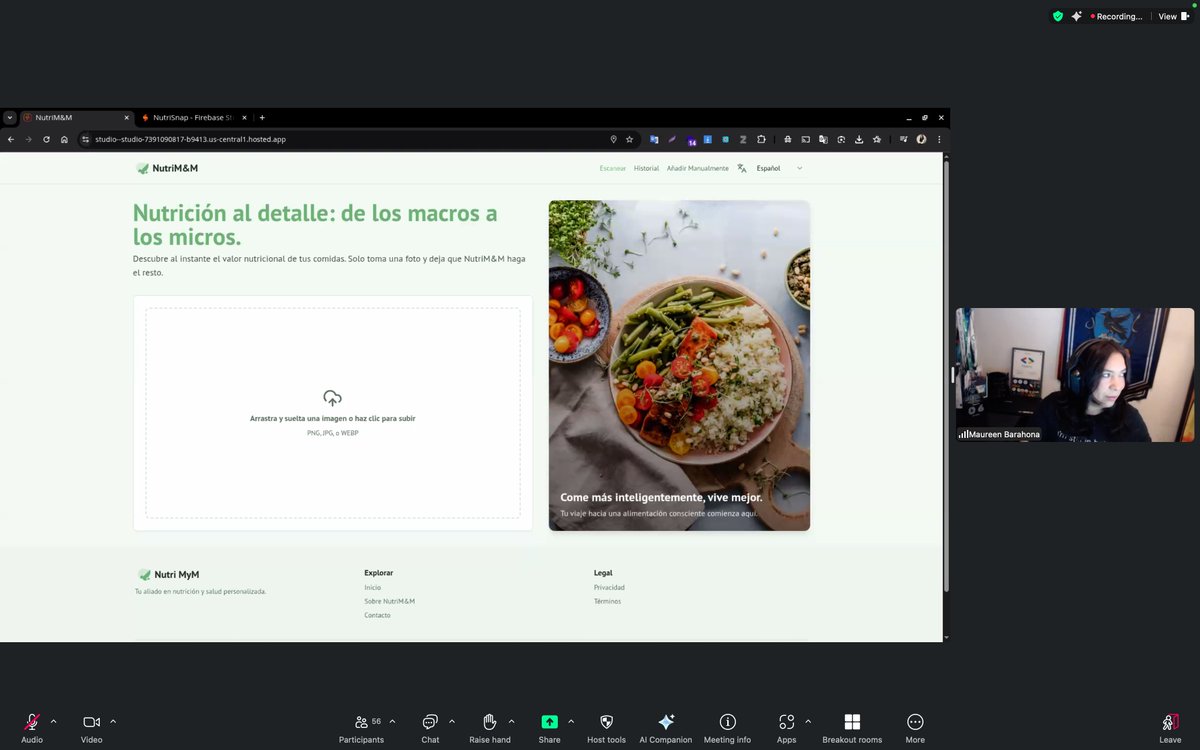
Task: Expand the chat options chevron
Action: click(x=452, y=721)
